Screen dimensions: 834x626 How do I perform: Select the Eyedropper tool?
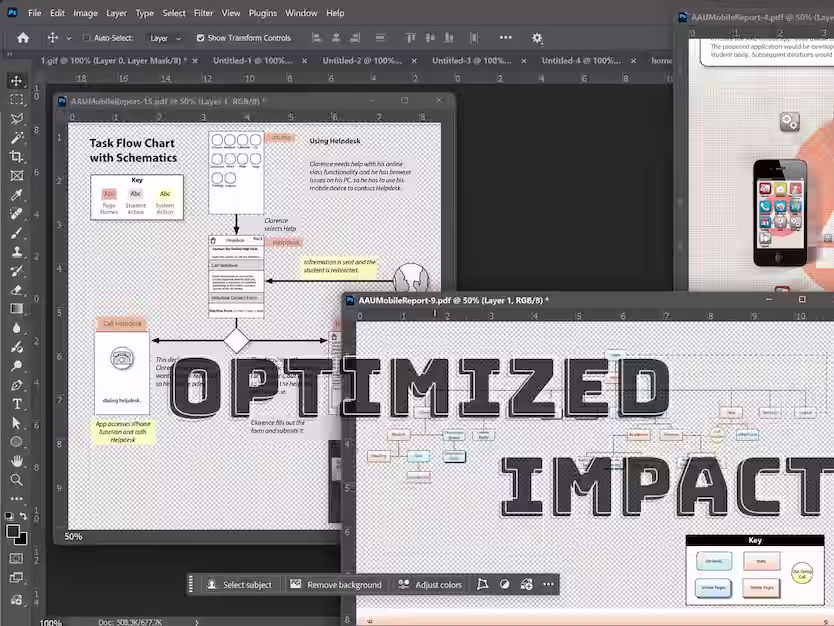coord(16,195)
